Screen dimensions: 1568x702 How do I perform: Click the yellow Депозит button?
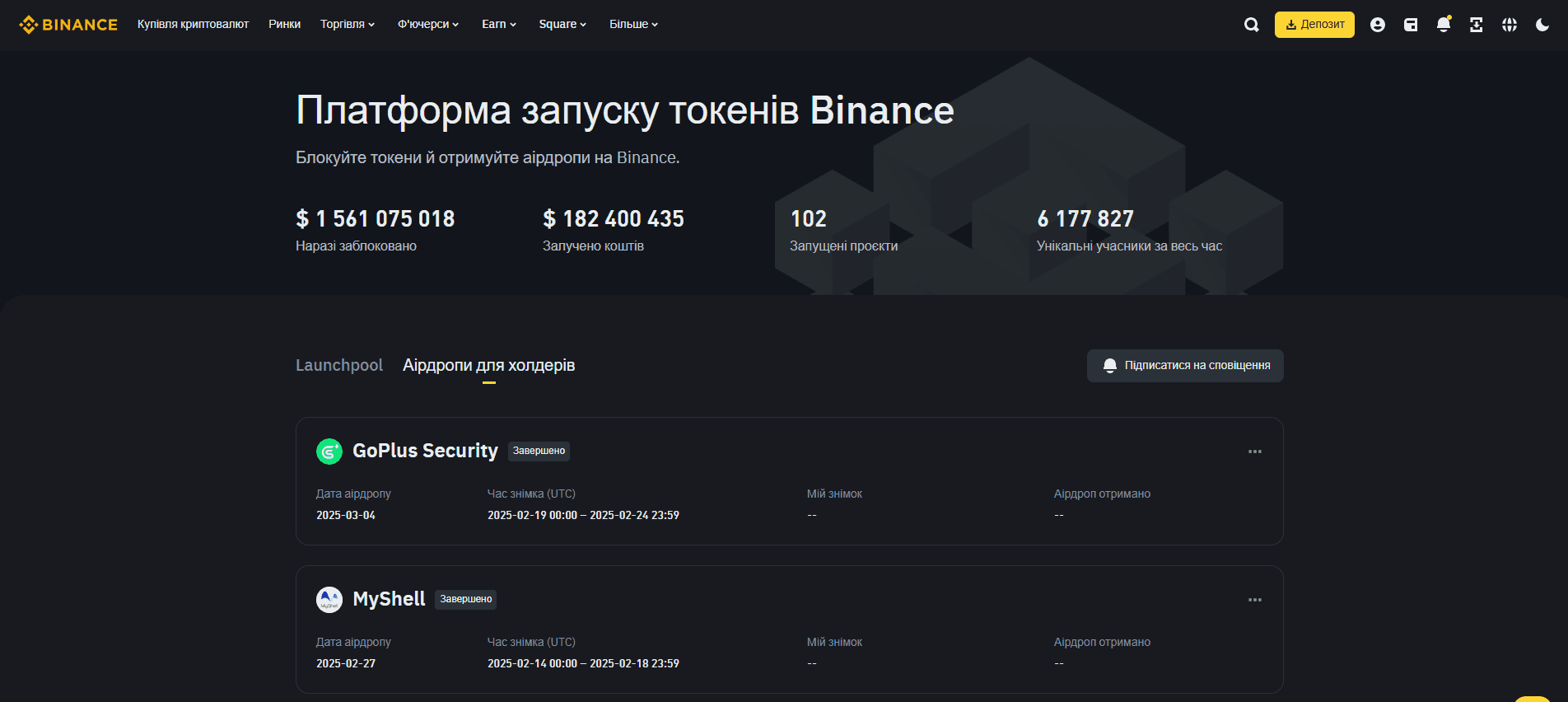coord(1314,25)
